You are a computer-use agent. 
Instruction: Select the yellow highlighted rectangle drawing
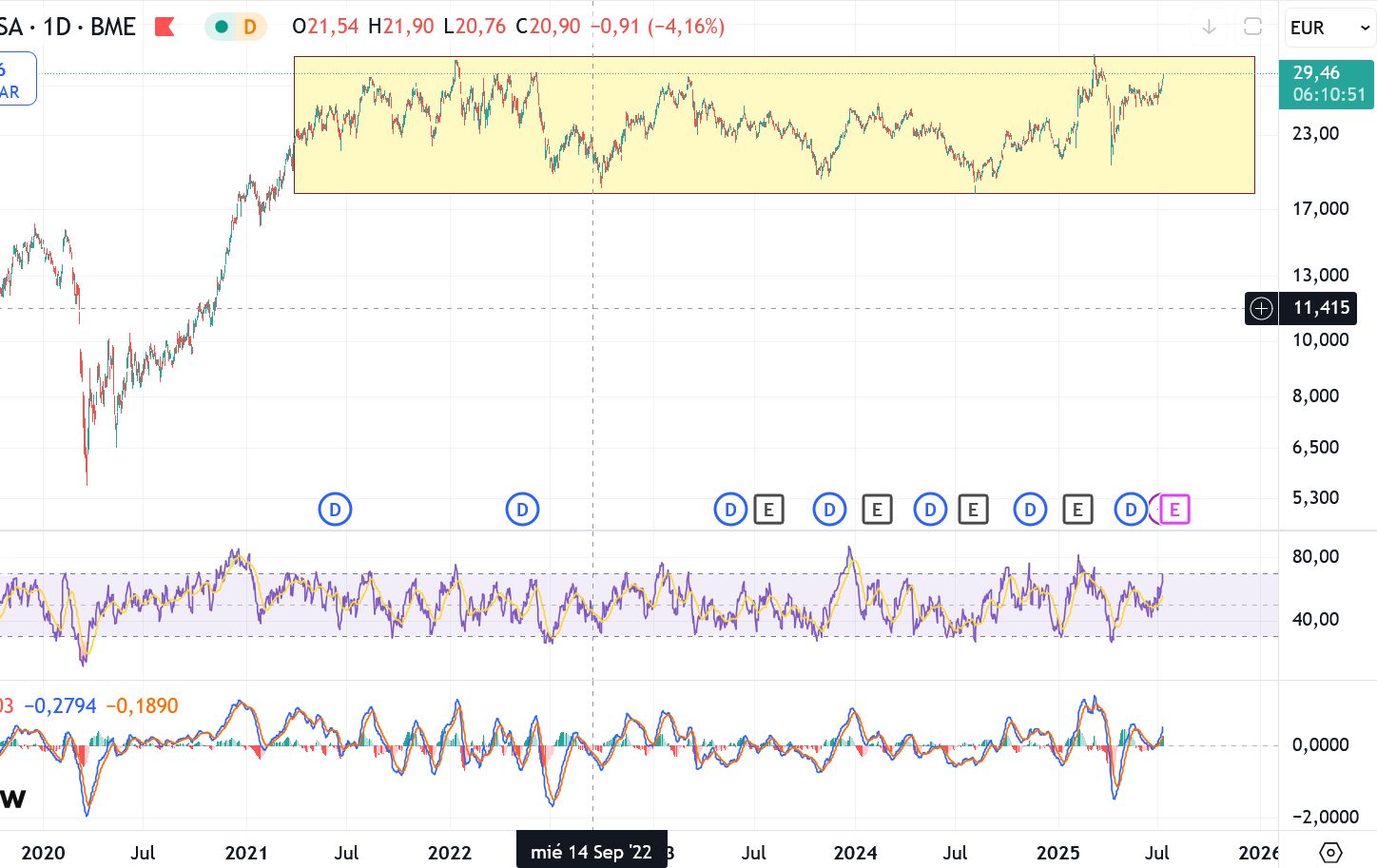point(774,125)
